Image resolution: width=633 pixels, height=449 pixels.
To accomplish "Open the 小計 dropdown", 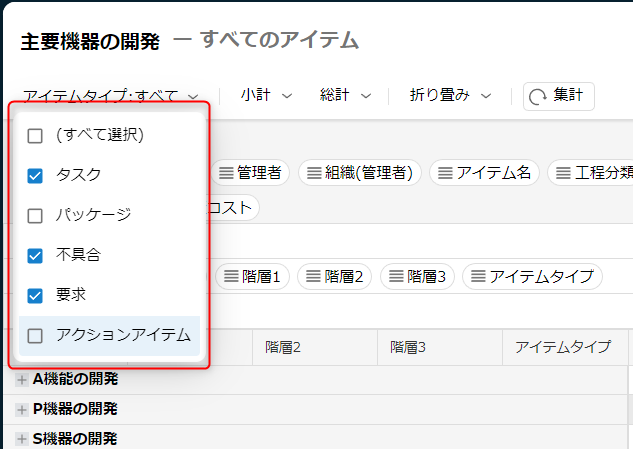I will pos(266,96).
